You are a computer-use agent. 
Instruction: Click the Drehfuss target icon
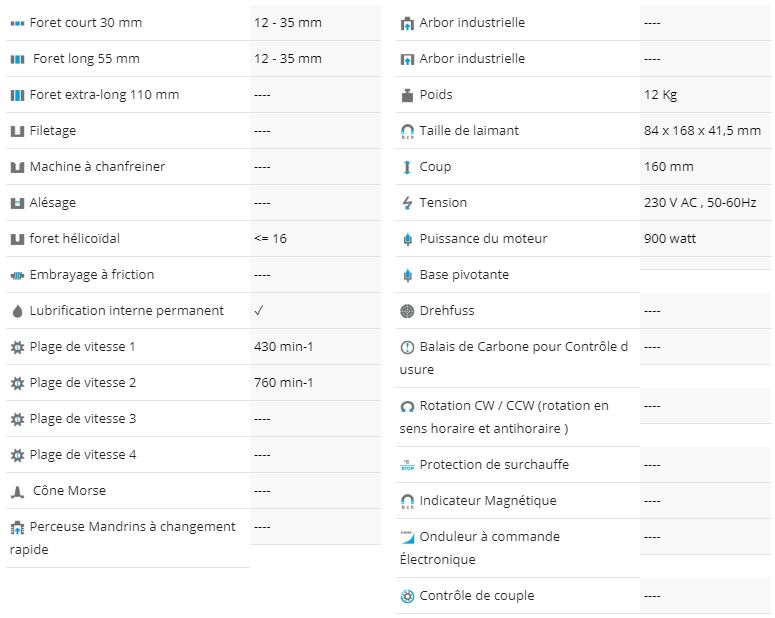point(407,311)
